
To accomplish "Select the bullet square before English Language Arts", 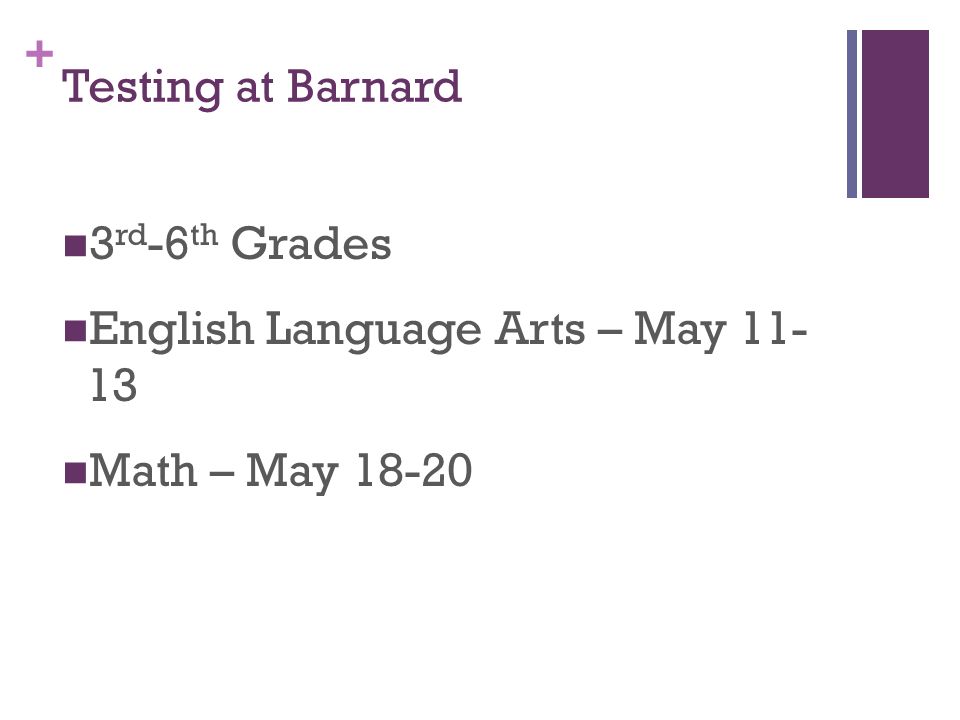I will pos(75,331).
